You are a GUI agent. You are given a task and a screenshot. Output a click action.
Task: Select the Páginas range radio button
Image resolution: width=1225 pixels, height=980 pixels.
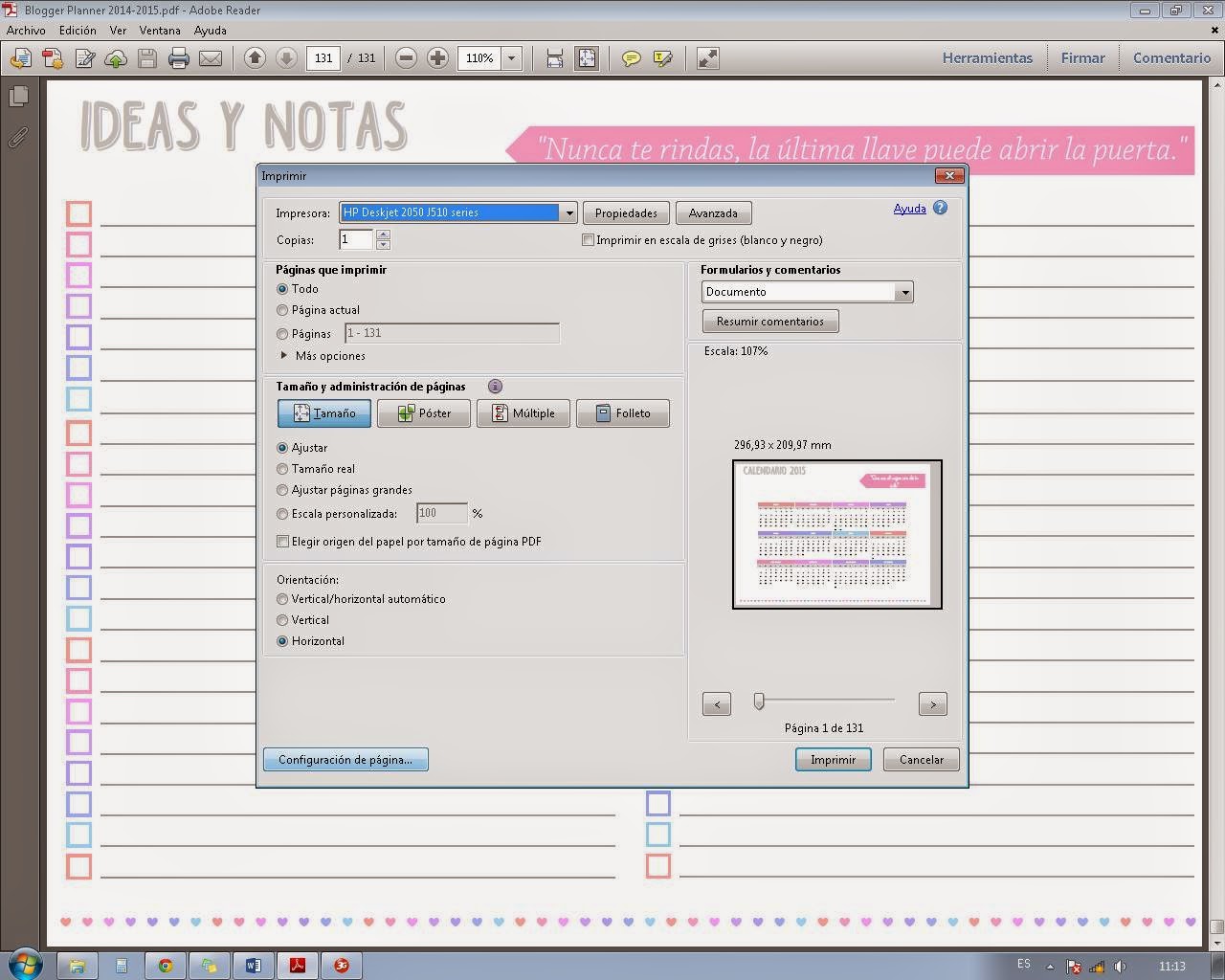(282, 334)
